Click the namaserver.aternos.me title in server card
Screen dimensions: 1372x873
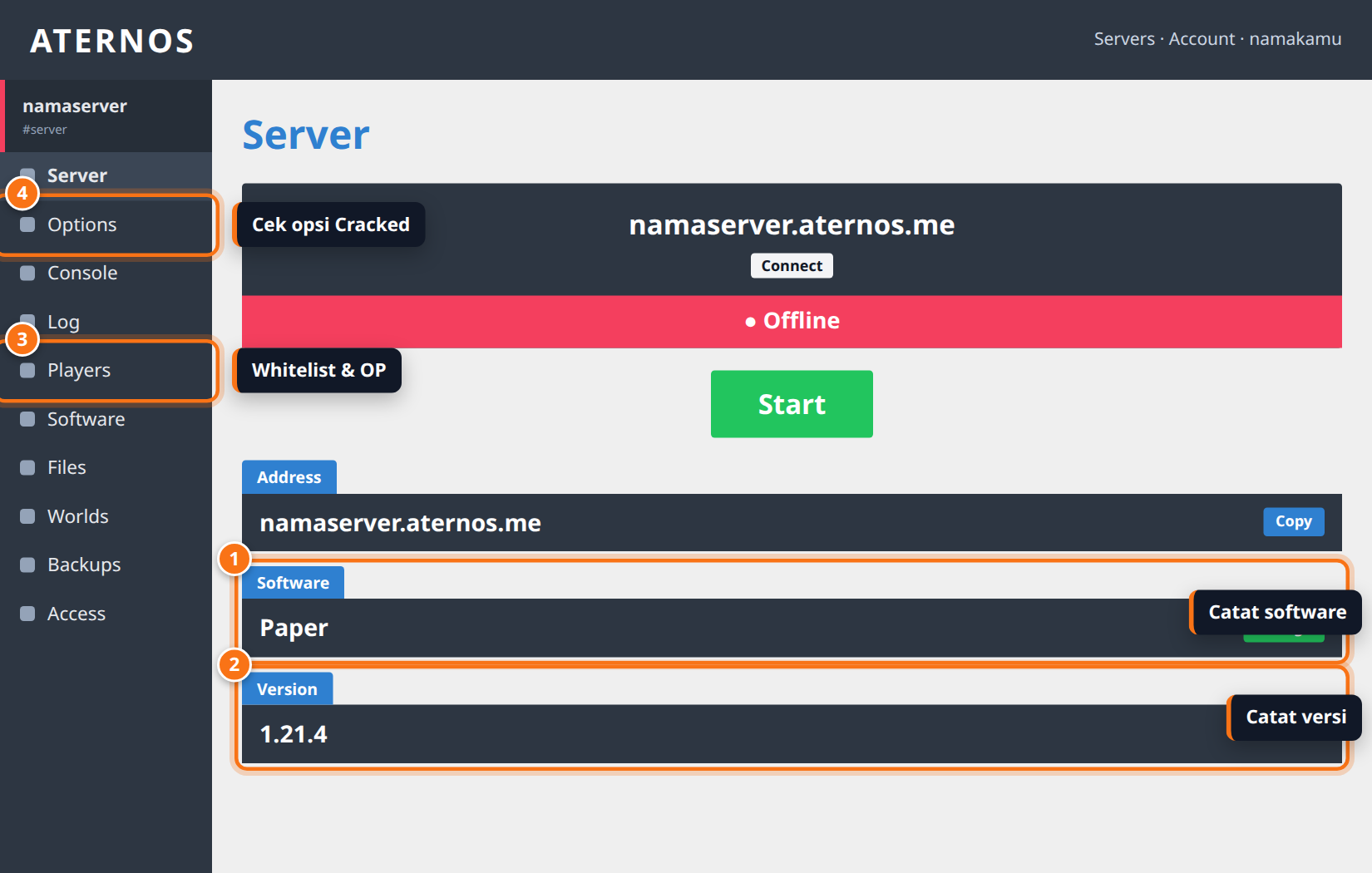pos(792,224)
